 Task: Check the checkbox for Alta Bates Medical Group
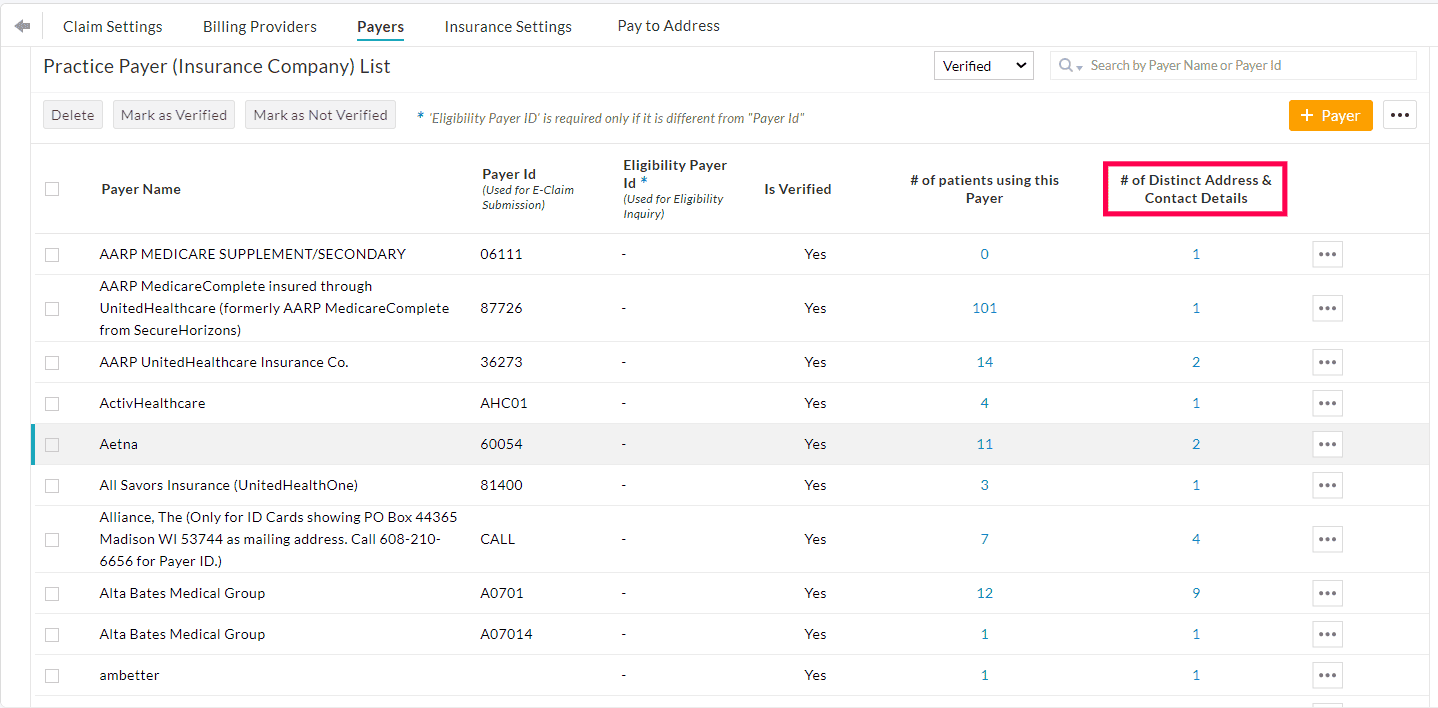[52, 592]
